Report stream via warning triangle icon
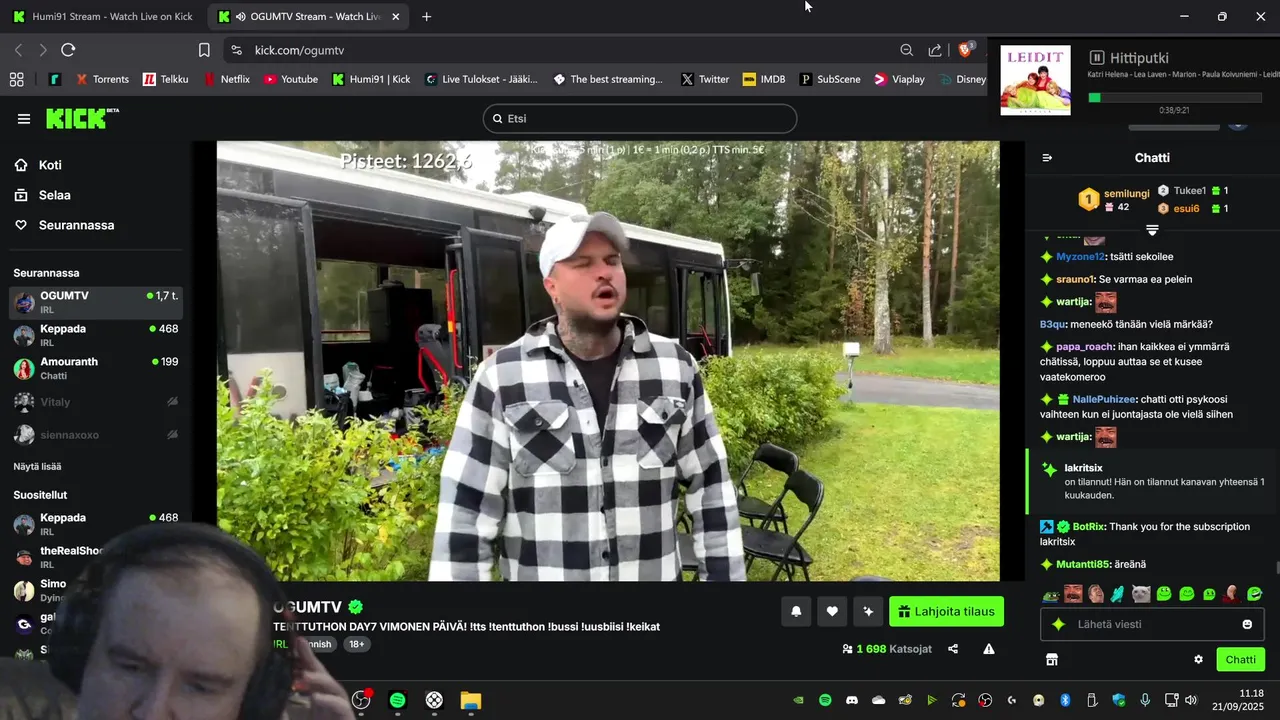 point(989,649)
